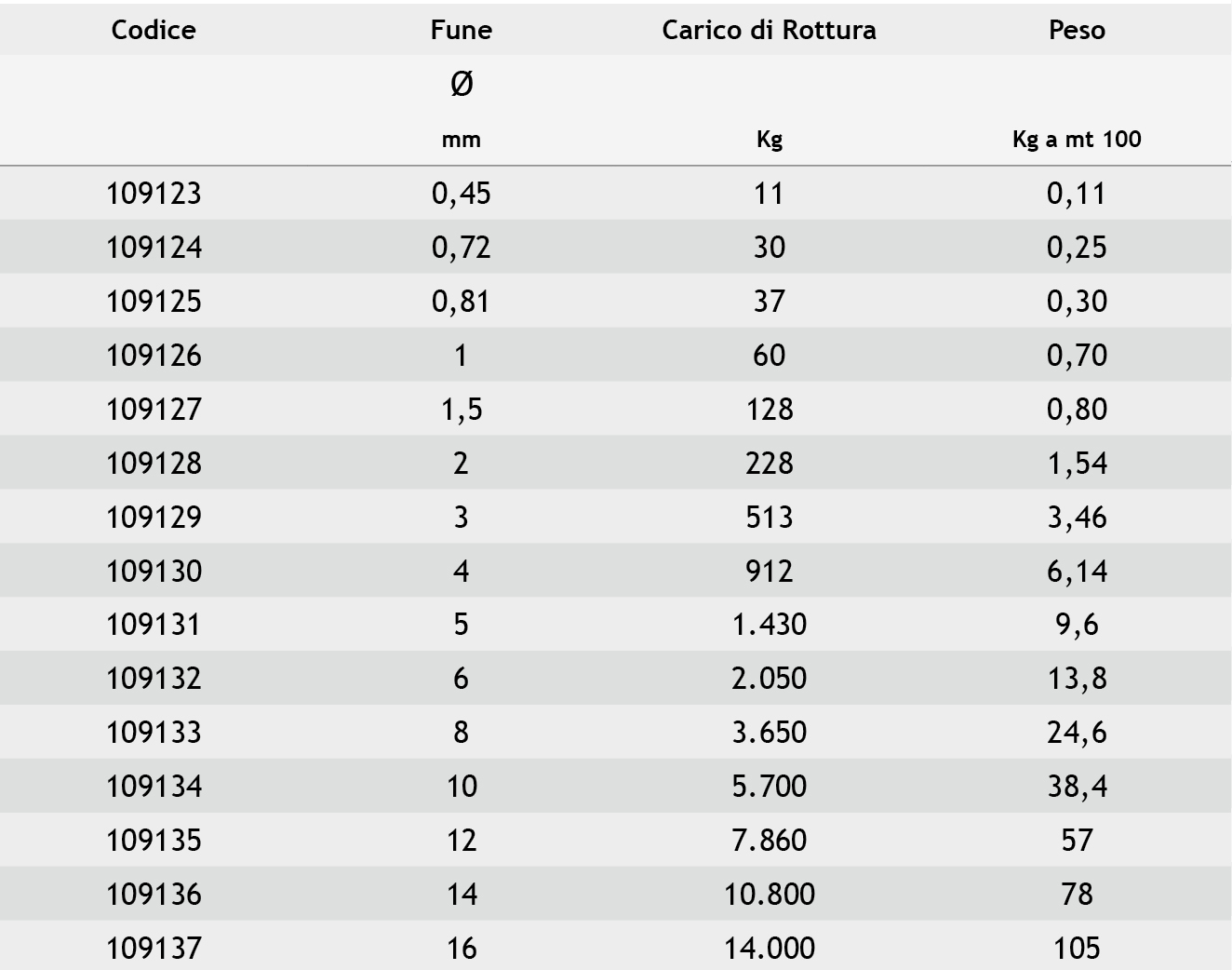The width and height of the screenshot is (1232, 970).
Task: Click the Fune column header
Action: [462, 30]
